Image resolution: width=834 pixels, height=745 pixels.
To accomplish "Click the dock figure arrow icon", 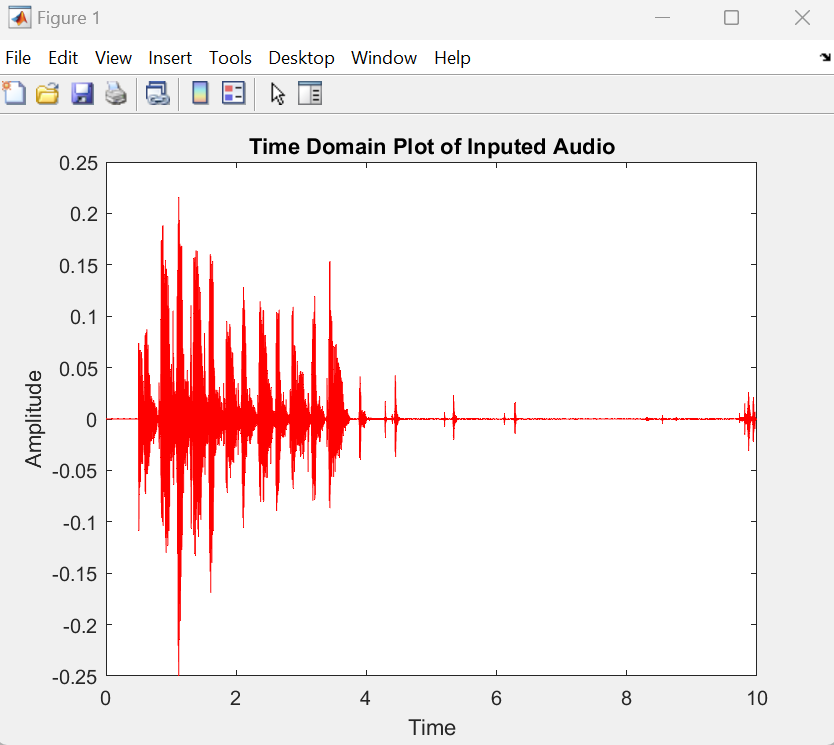I will (825, 57).
